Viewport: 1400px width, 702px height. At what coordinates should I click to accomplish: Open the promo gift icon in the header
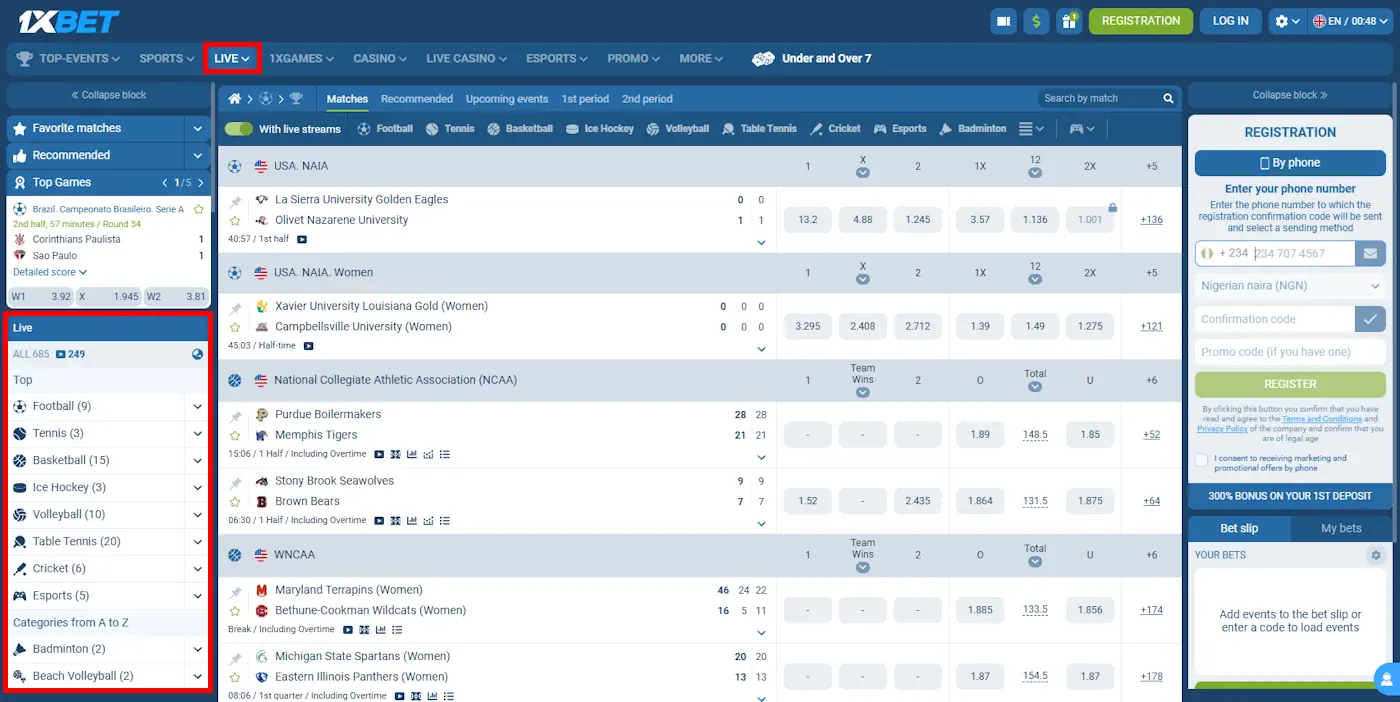(x=1069, y=20)
